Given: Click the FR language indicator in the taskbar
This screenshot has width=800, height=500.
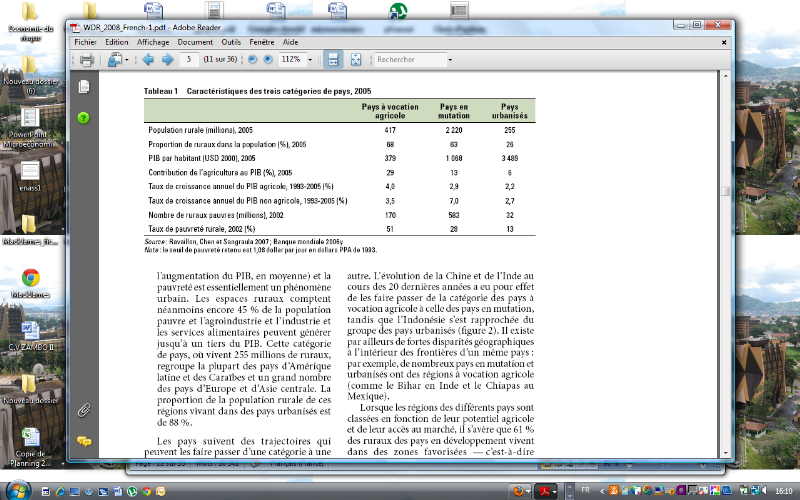Looking at the screenshot, I should click(586, 490).
